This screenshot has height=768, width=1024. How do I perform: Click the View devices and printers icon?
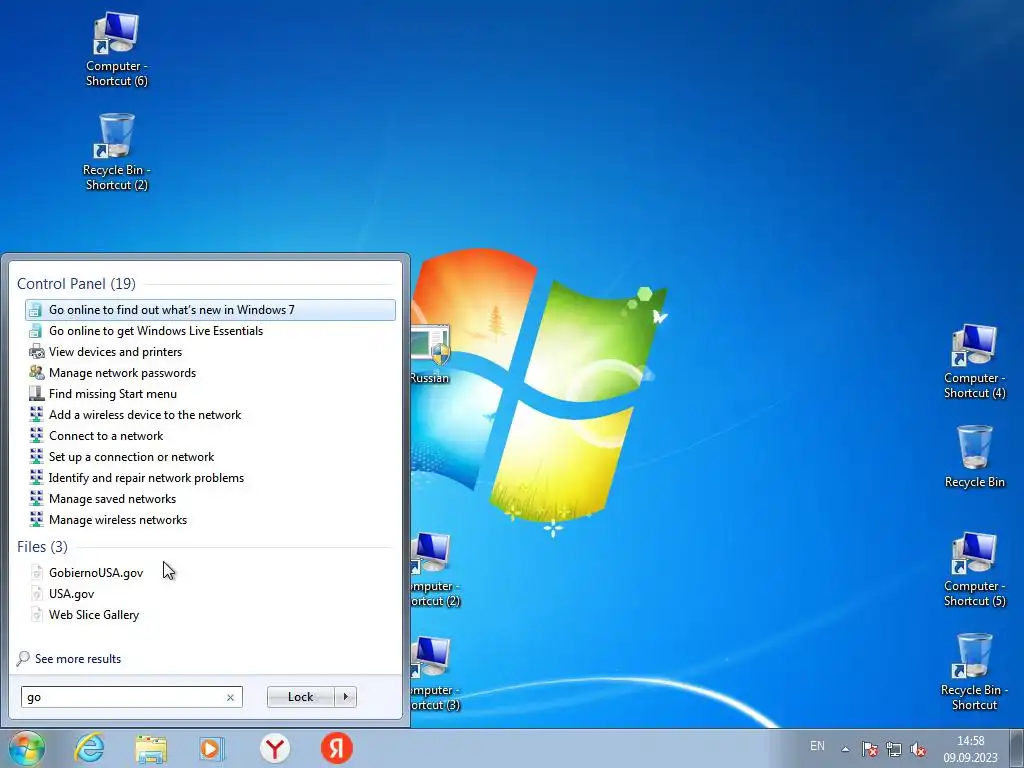click(x=37, y=351)
